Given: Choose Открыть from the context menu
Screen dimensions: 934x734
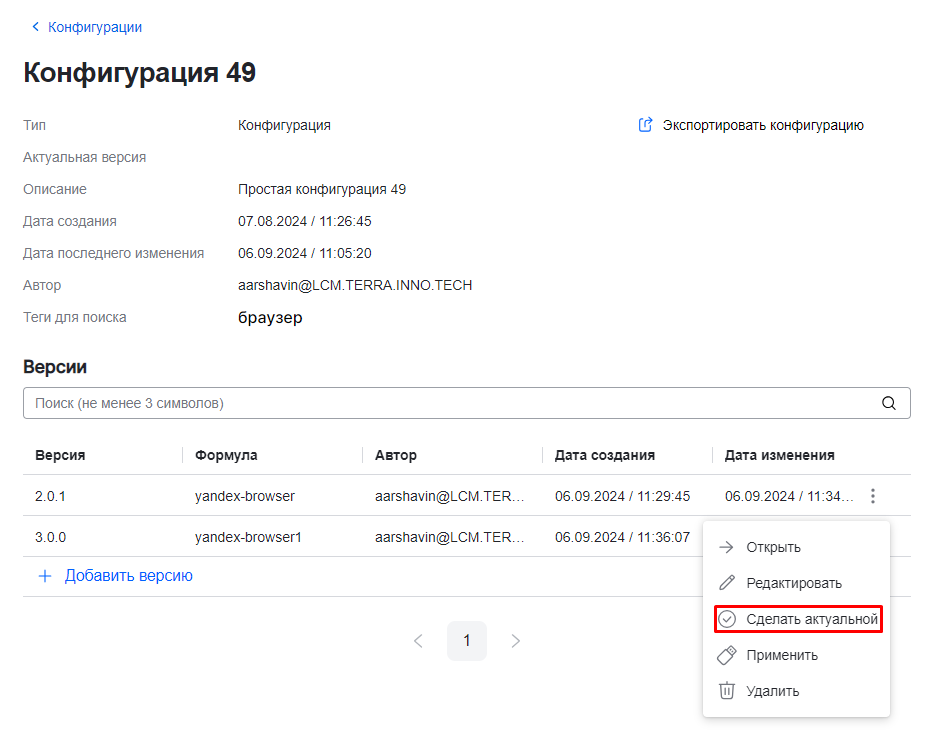Looking at the screenshot, I should [773, 547].
